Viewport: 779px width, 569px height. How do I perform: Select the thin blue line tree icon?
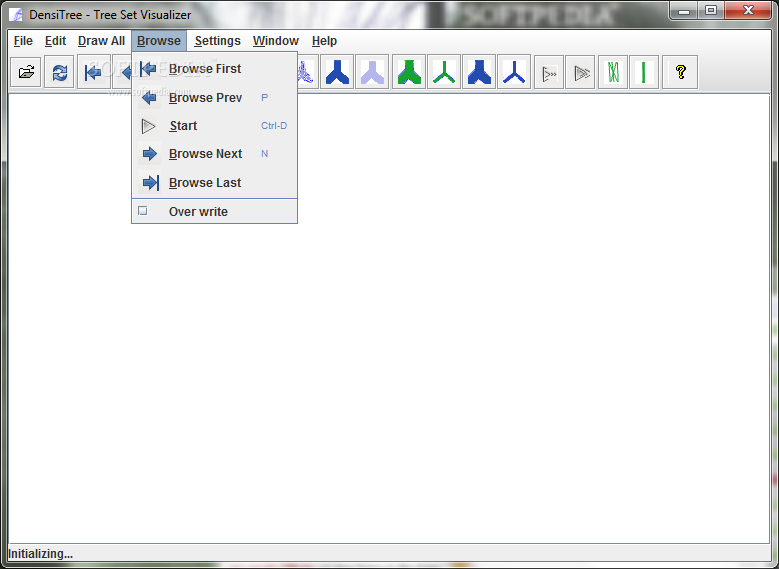[514, 73]
